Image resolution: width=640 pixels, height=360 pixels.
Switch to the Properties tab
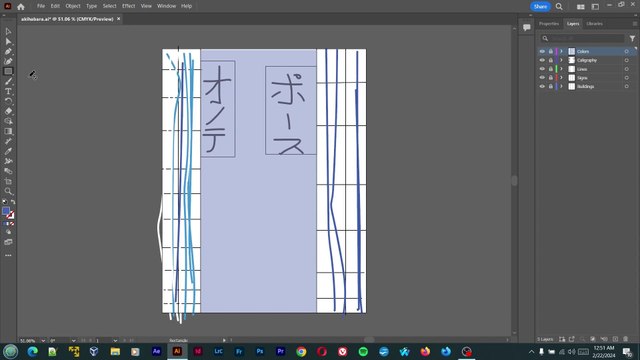pyautogui.click(x=549, y=24)
